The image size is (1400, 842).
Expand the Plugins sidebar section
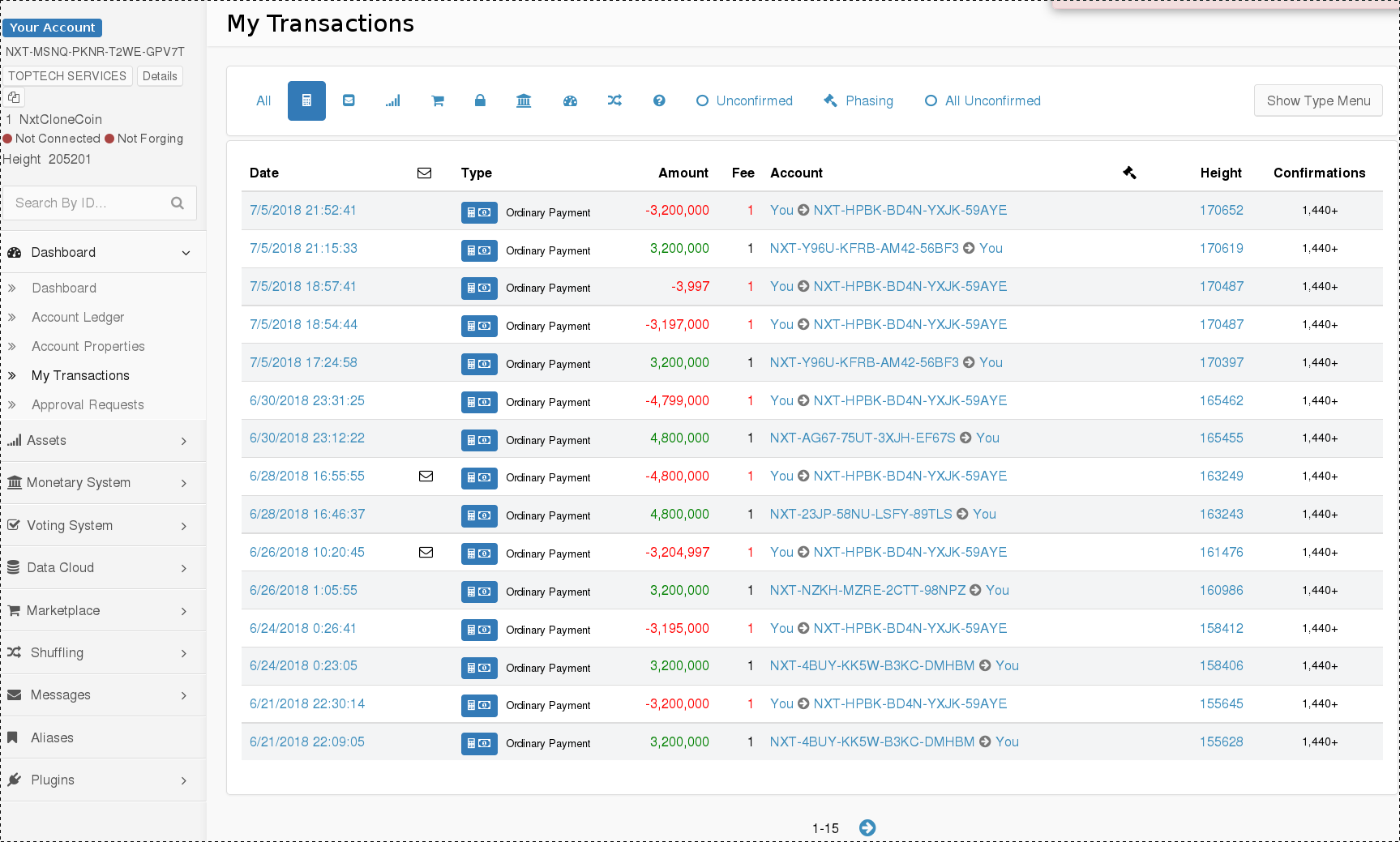coord(103,780)
